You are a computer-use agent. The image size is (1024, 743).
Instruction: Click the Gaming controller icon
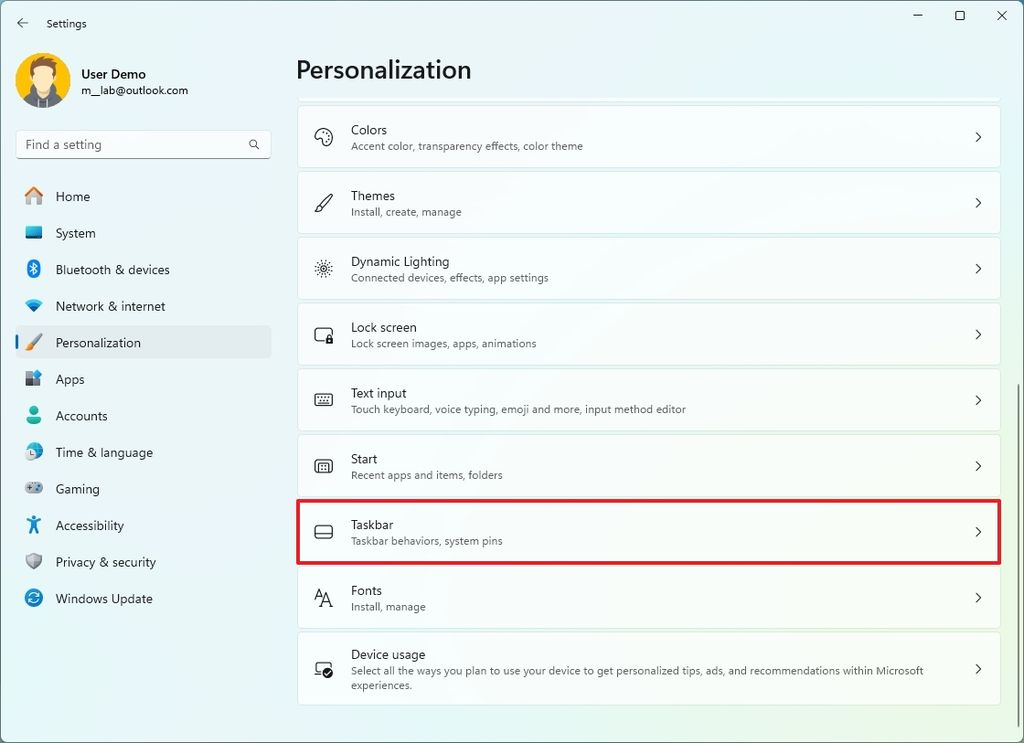[34, 488]
